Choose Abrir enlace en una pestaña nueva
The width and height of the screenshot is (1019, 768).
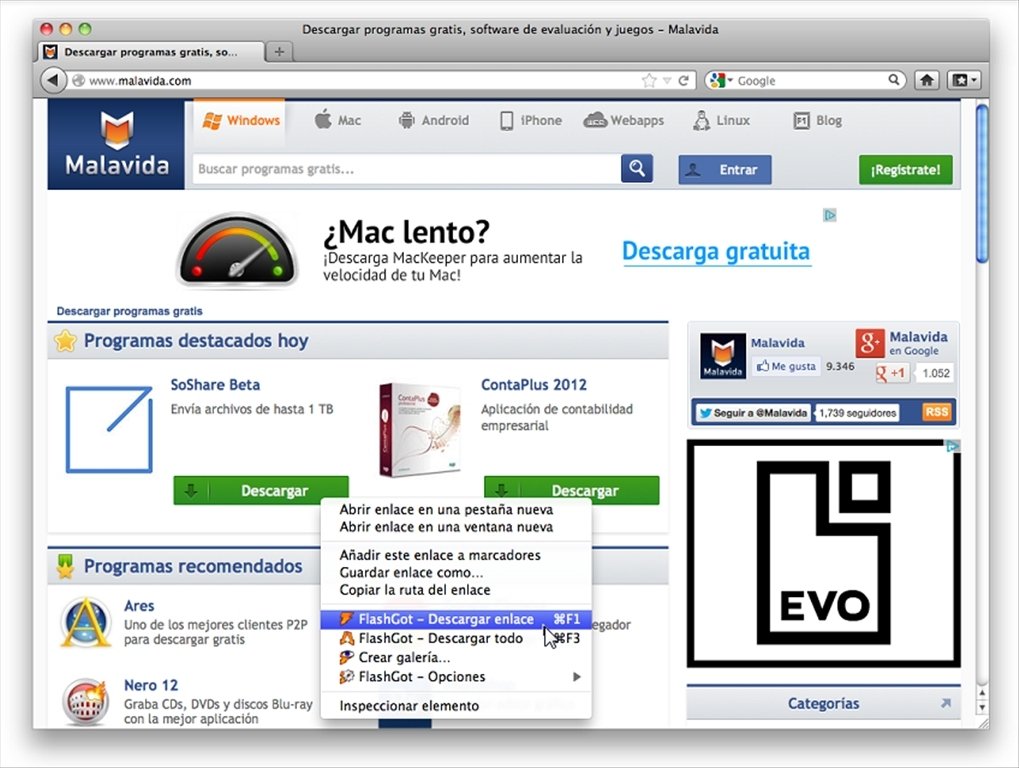(456, 509)
